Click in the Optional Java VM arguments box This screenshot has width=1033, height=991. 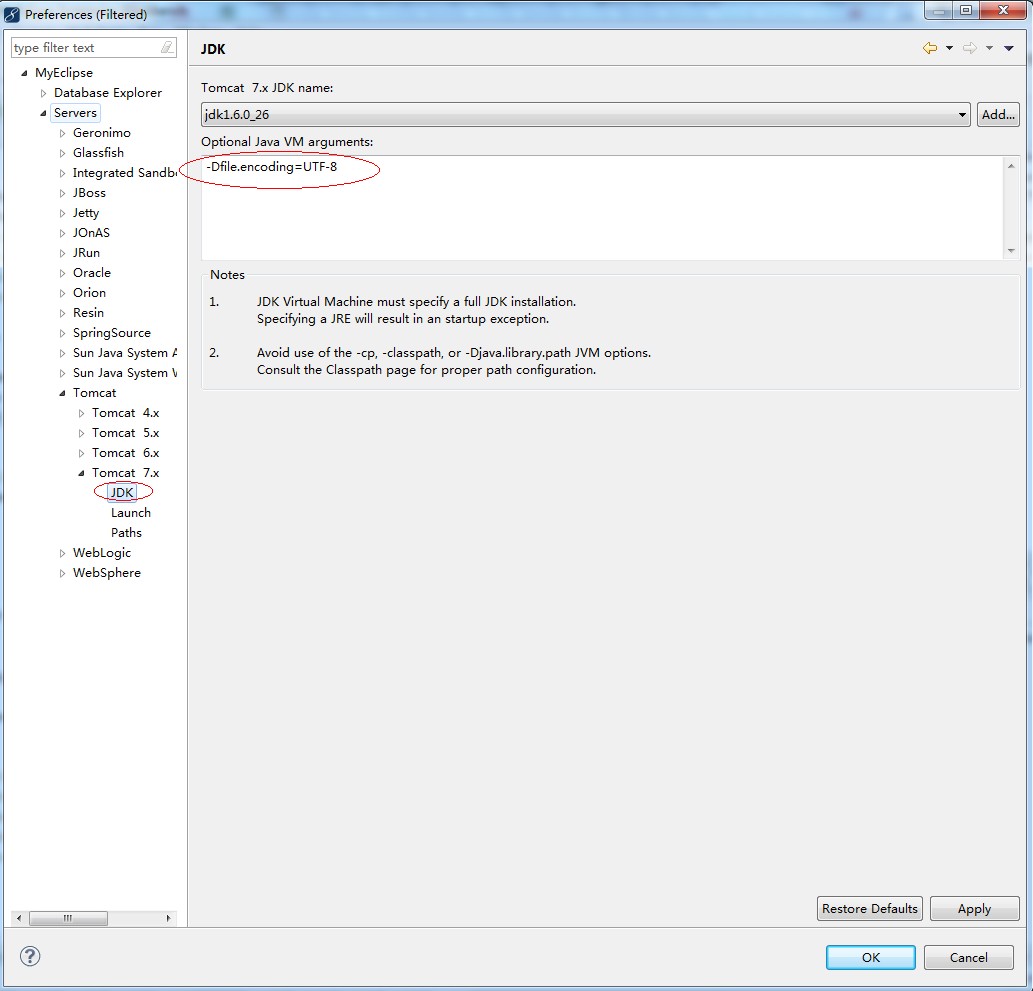(602, 208)
